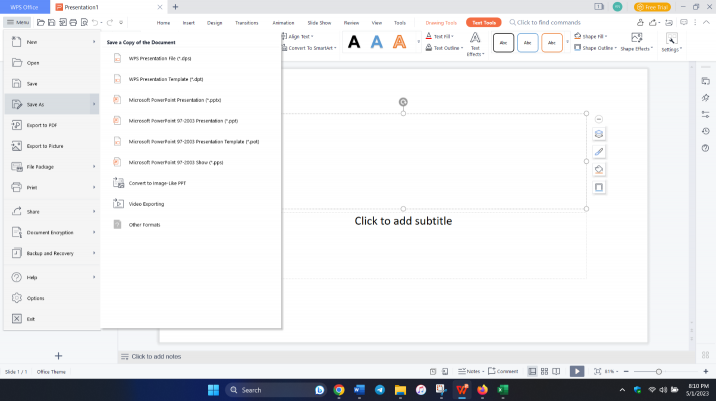
Task: Open the Text Fill dropdown
Action: (x=439, y=36)
